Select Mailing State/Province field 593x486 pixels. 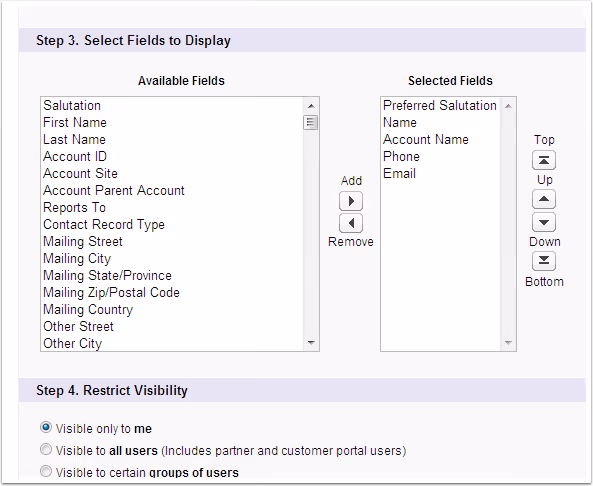click(x=172, y=276)
